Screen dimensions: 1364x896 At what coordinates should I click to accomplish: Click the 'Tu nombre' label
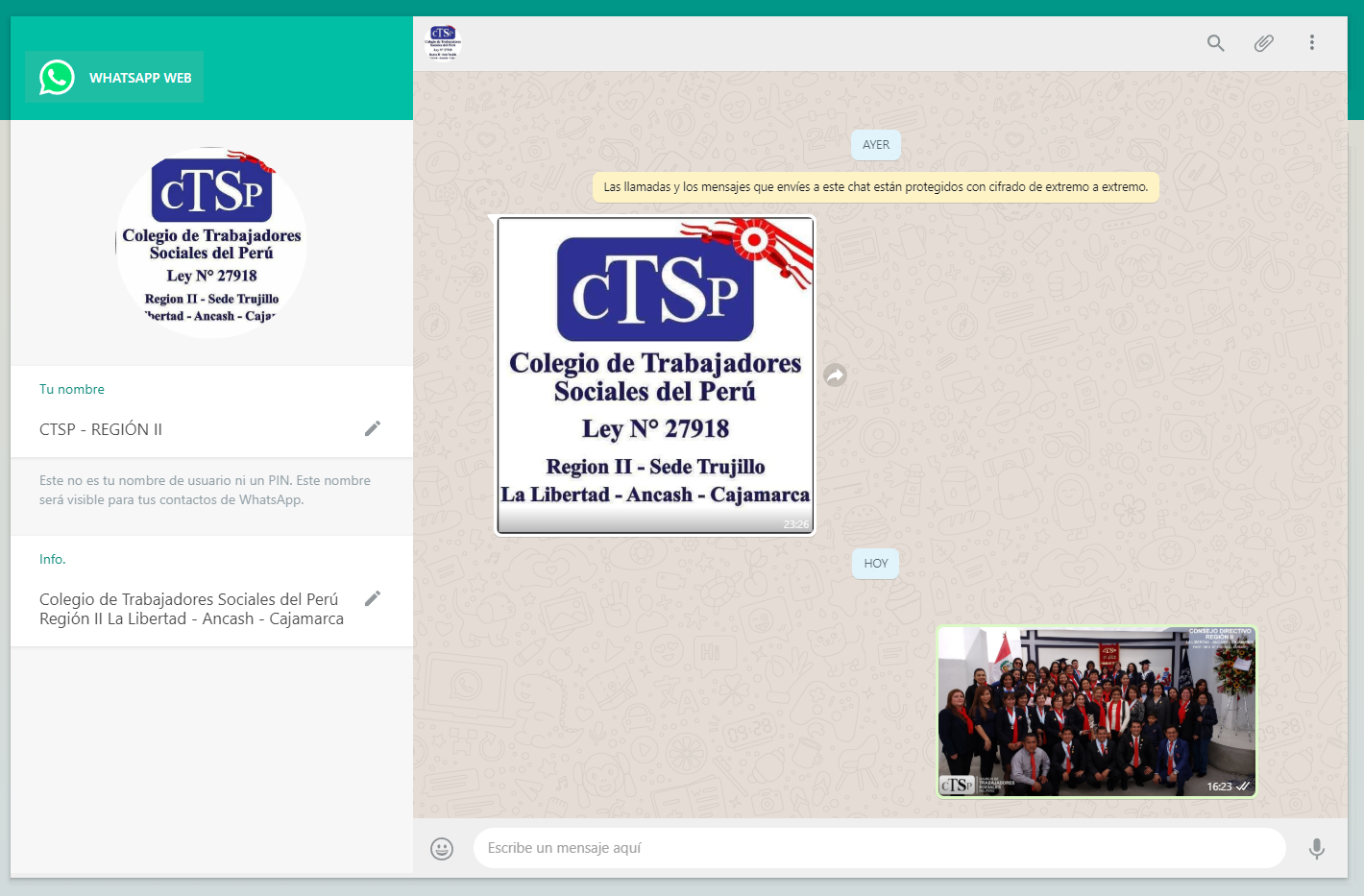pos(72,389)
